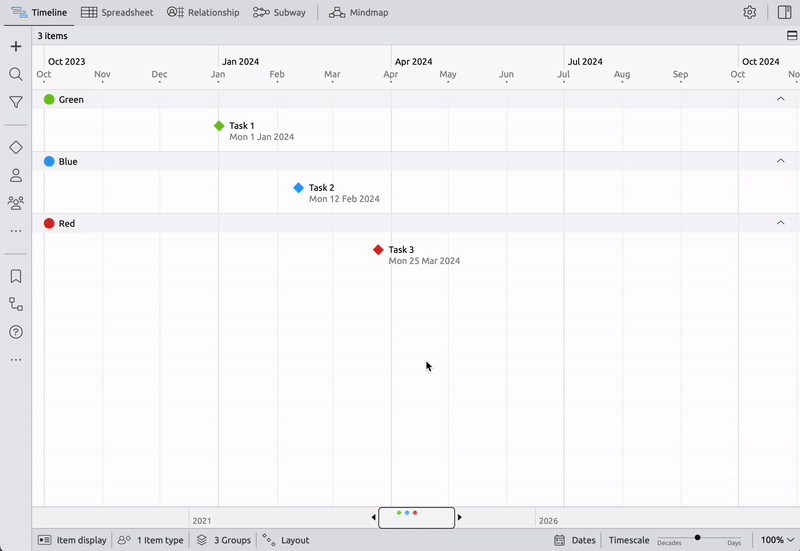Click the blue Task 2 diamond
800x551 pixels.
pos(298,188)
